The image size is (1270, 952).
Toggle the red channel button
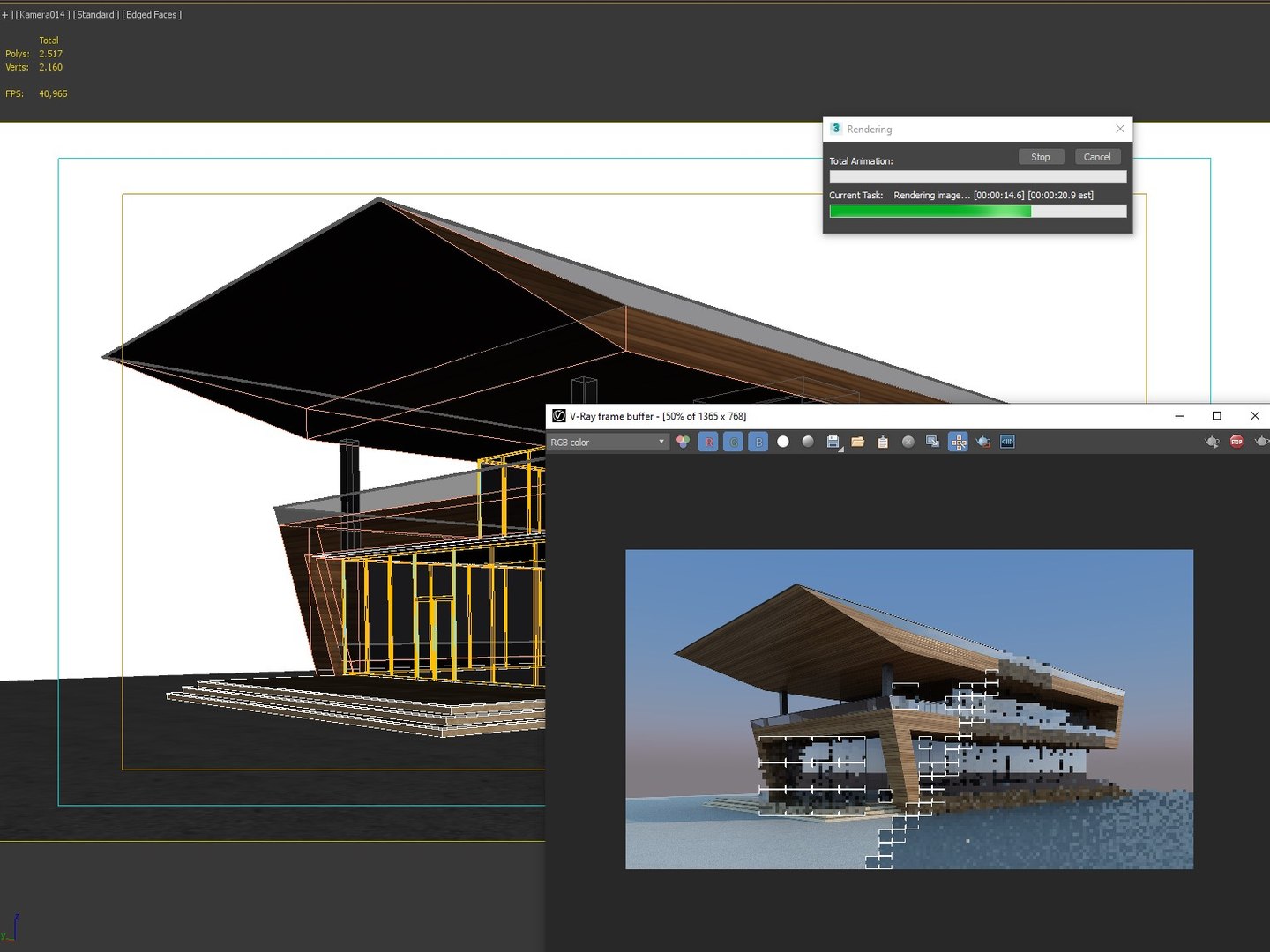(708, 442)
